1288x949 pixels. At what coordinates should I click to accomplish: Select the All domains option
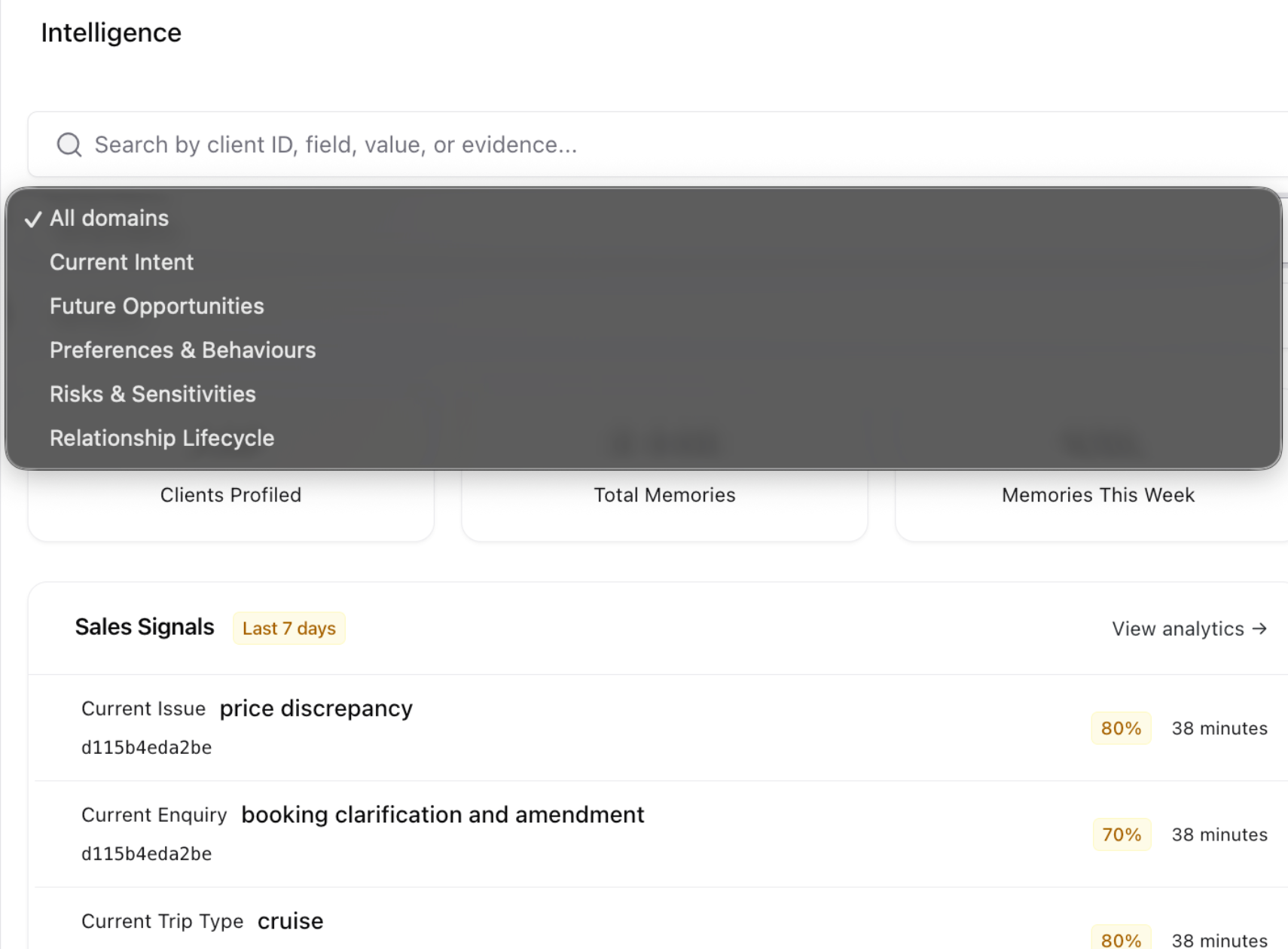643,218
